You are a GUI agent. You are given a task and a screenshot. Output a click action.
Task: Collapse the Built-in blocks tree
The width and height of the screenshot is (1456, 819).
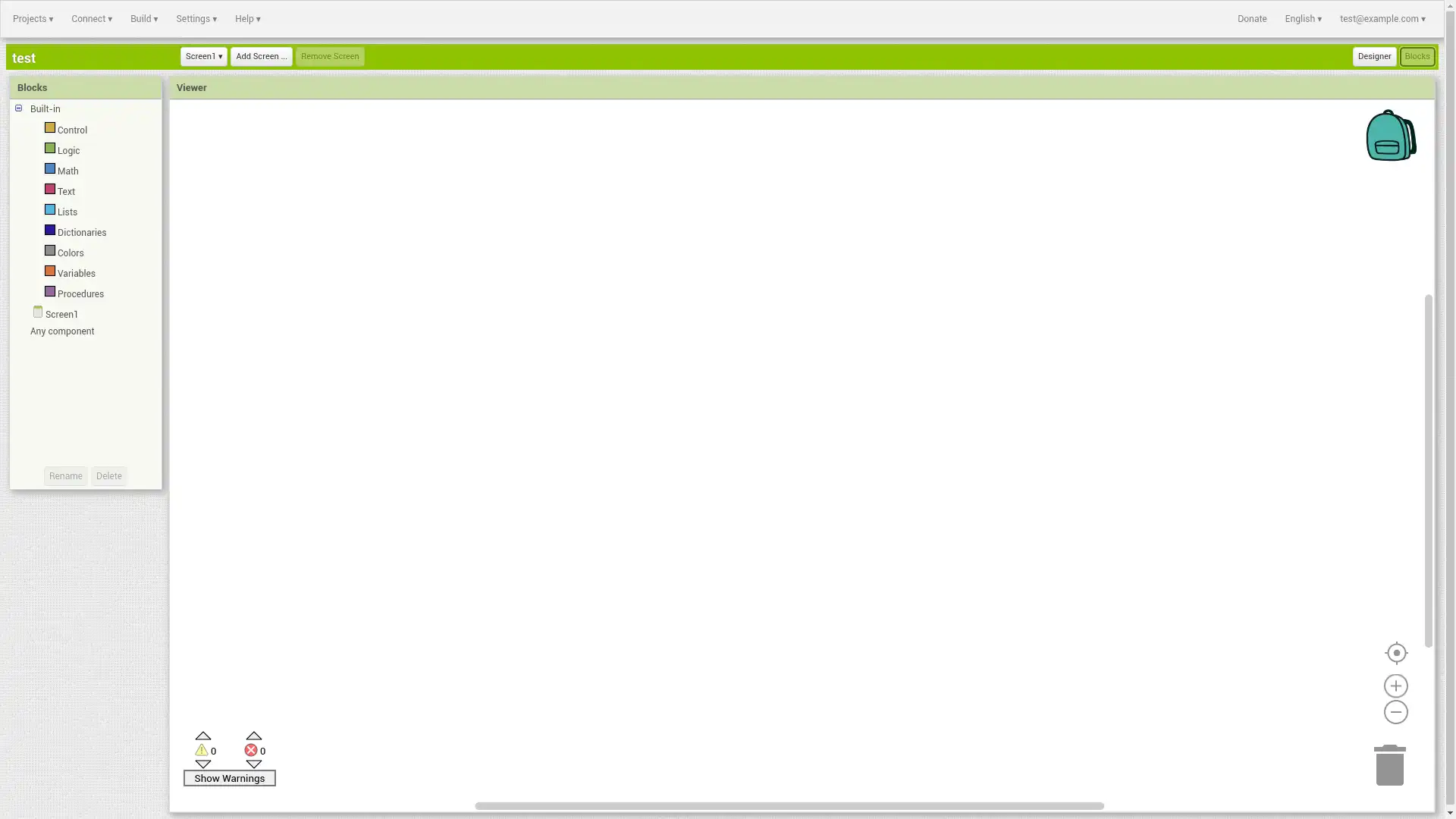pyautogui.click(x=18, y=108)
